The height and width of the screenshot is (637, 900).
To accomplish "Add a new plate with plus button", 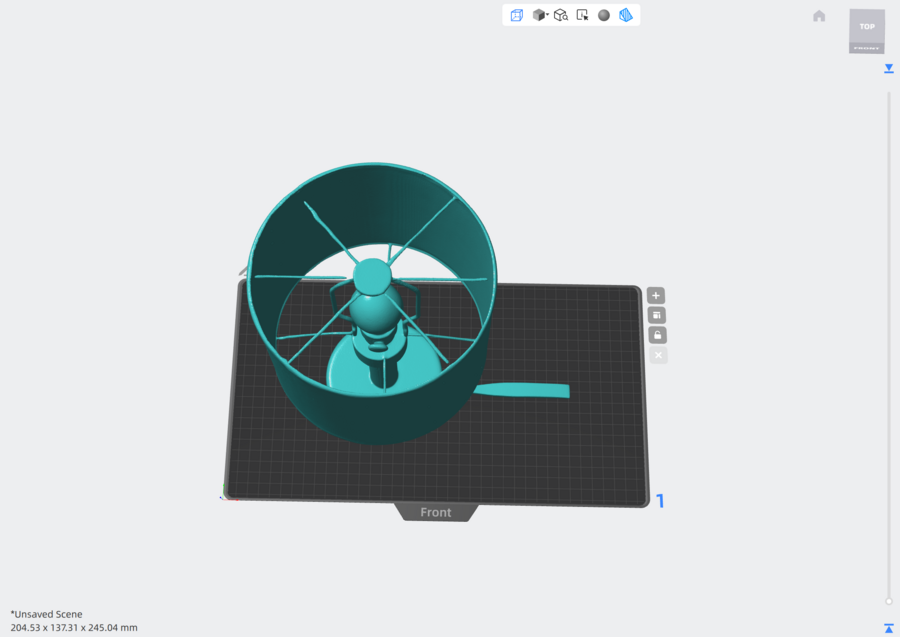I will 656,296.
